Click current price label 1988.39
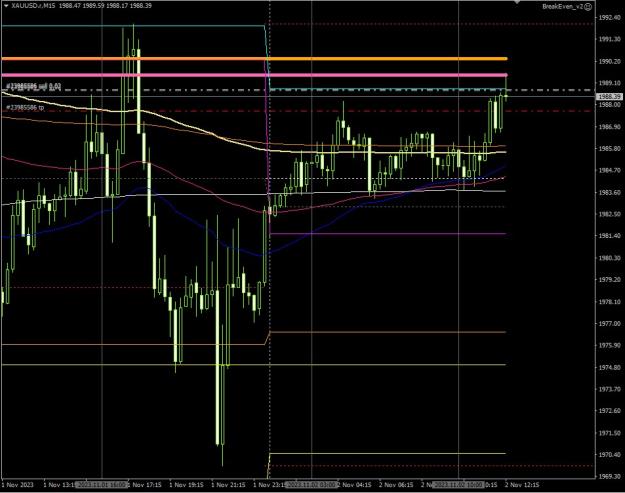The image size is (625, 493). (609, 97)
